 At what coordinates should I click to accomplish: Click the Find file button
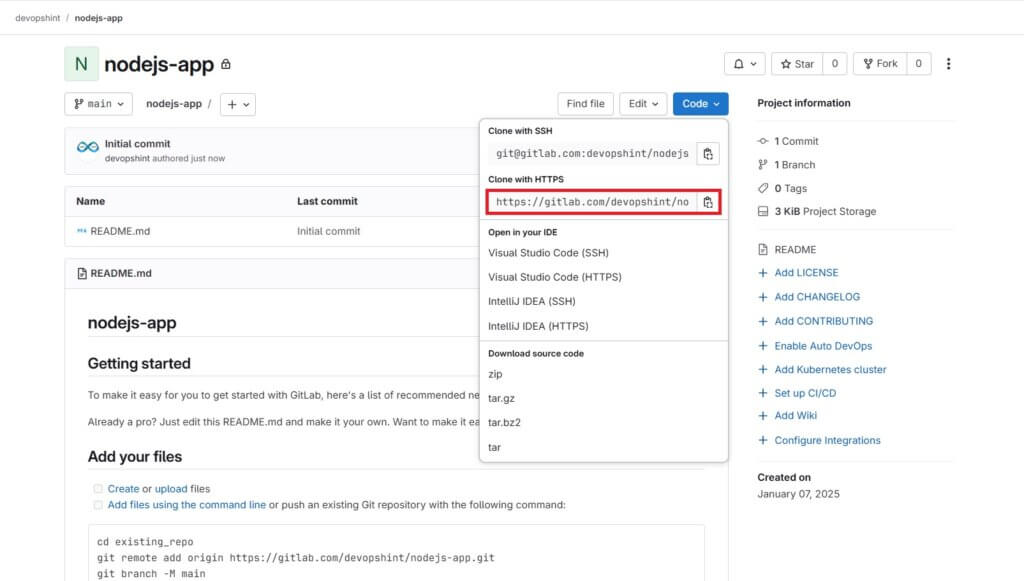point(585,104)
